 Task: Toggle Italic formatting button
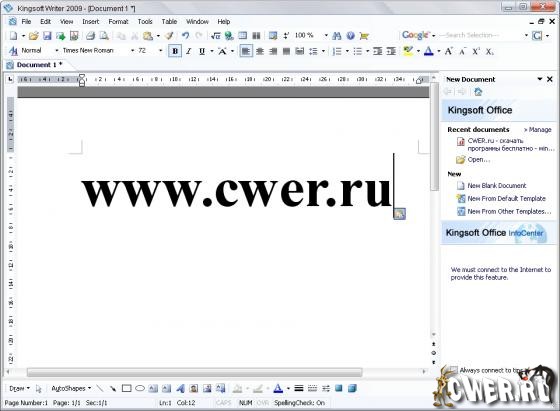(x=189, y=51)
